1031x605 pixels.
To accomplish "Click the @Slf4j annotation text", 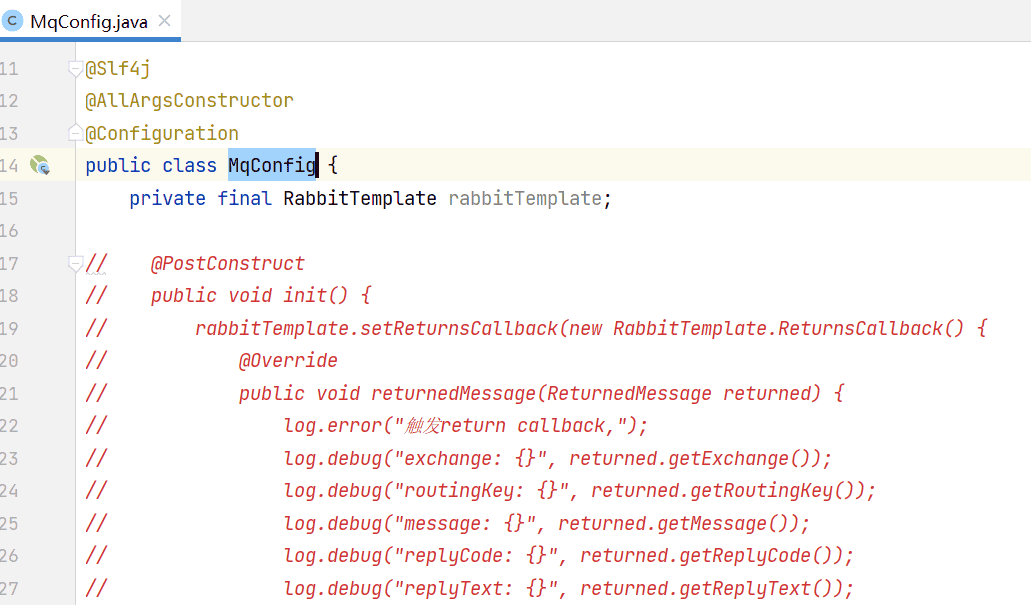I will 118,68.
